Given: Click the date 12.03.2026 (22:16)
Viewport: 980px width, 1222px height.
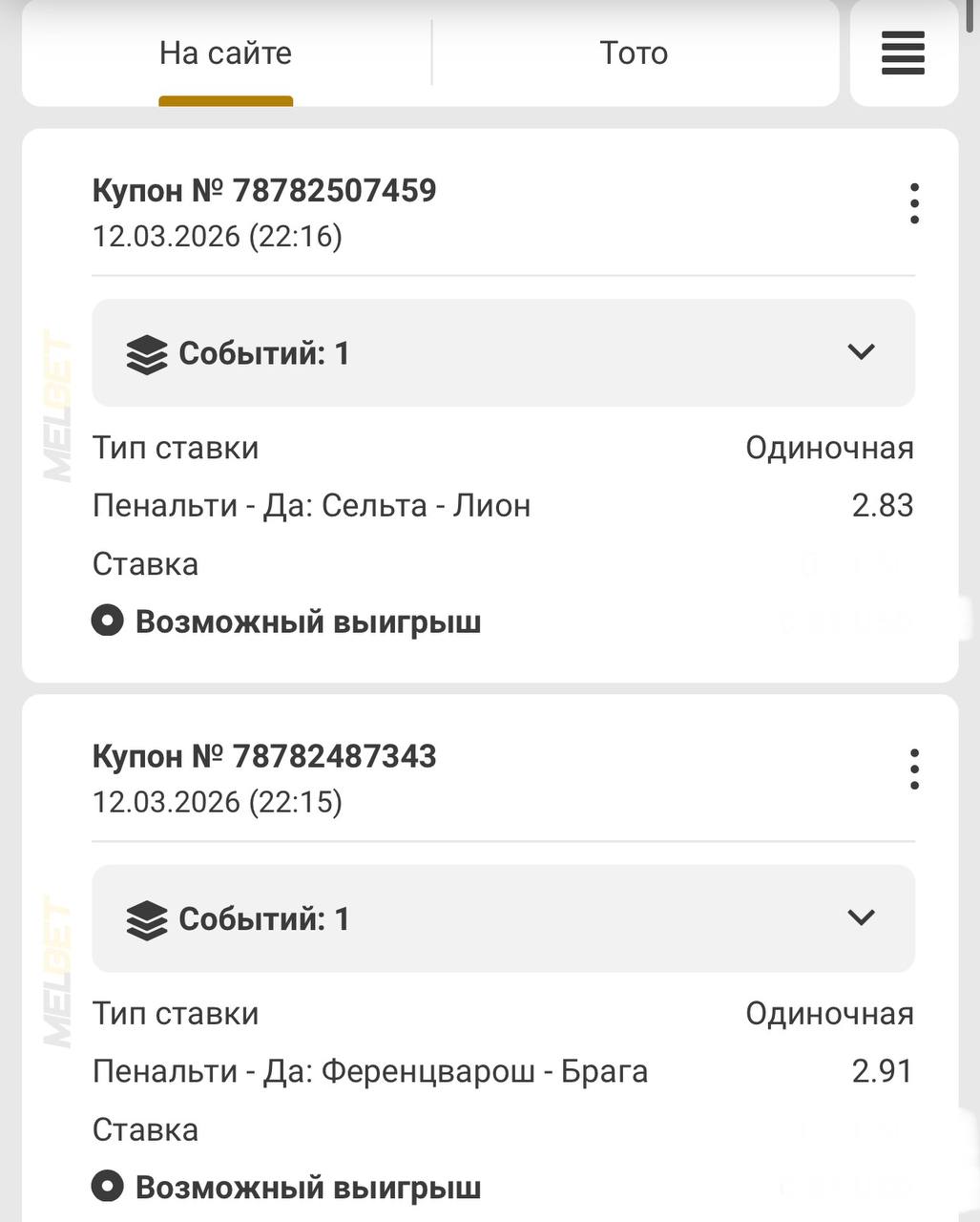Looking at the screenshot, I should [218, 236].
